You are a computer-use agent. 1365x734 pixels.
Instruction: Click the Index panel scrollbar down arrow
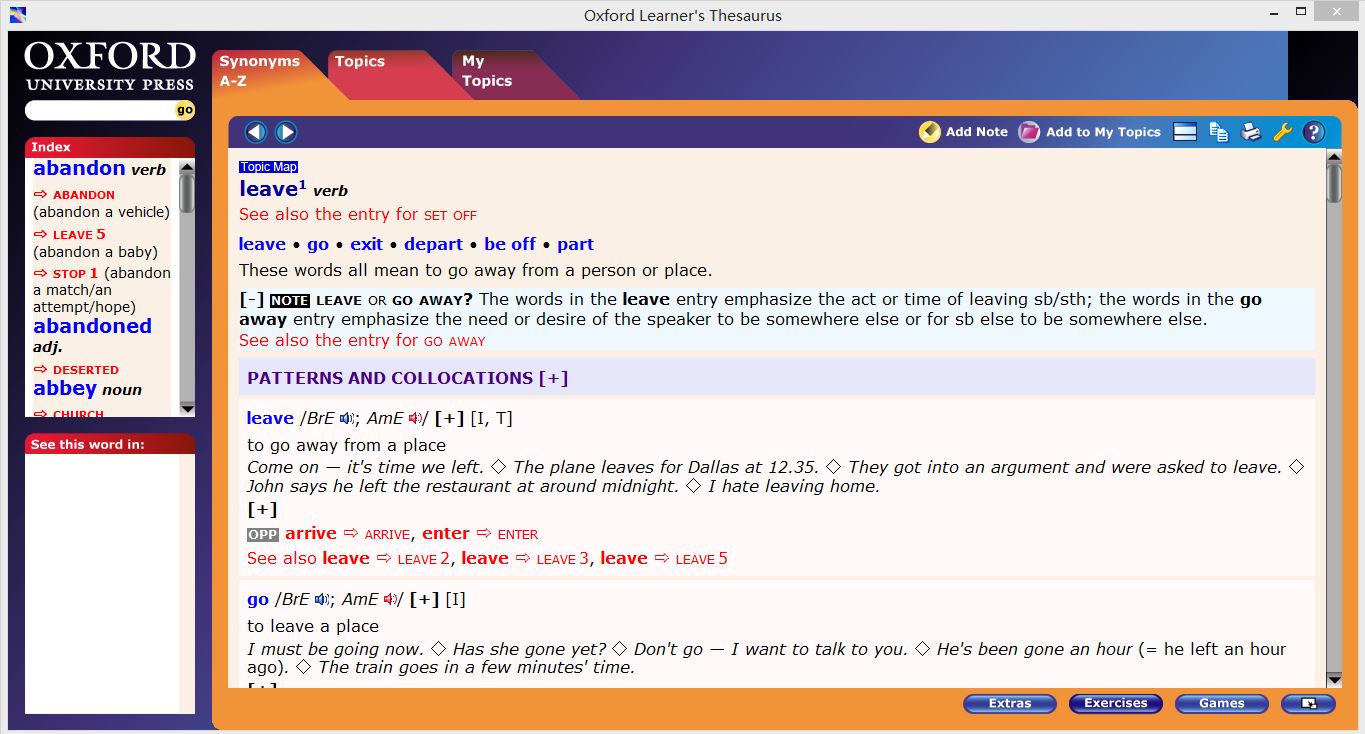pos(187,408)
